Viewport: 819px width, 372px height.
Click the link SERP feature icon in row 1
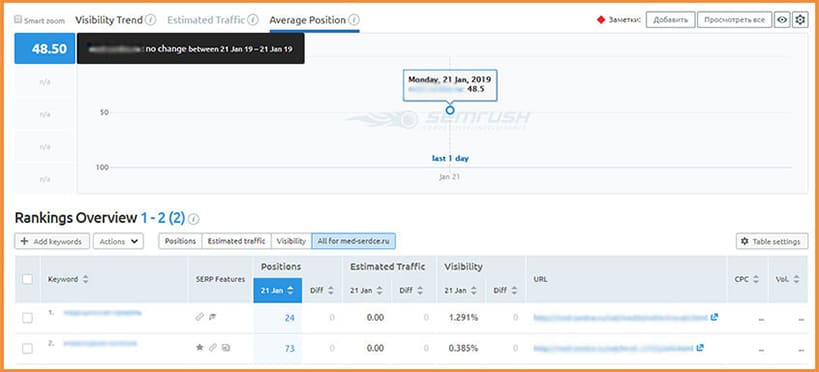pos(199,317)
